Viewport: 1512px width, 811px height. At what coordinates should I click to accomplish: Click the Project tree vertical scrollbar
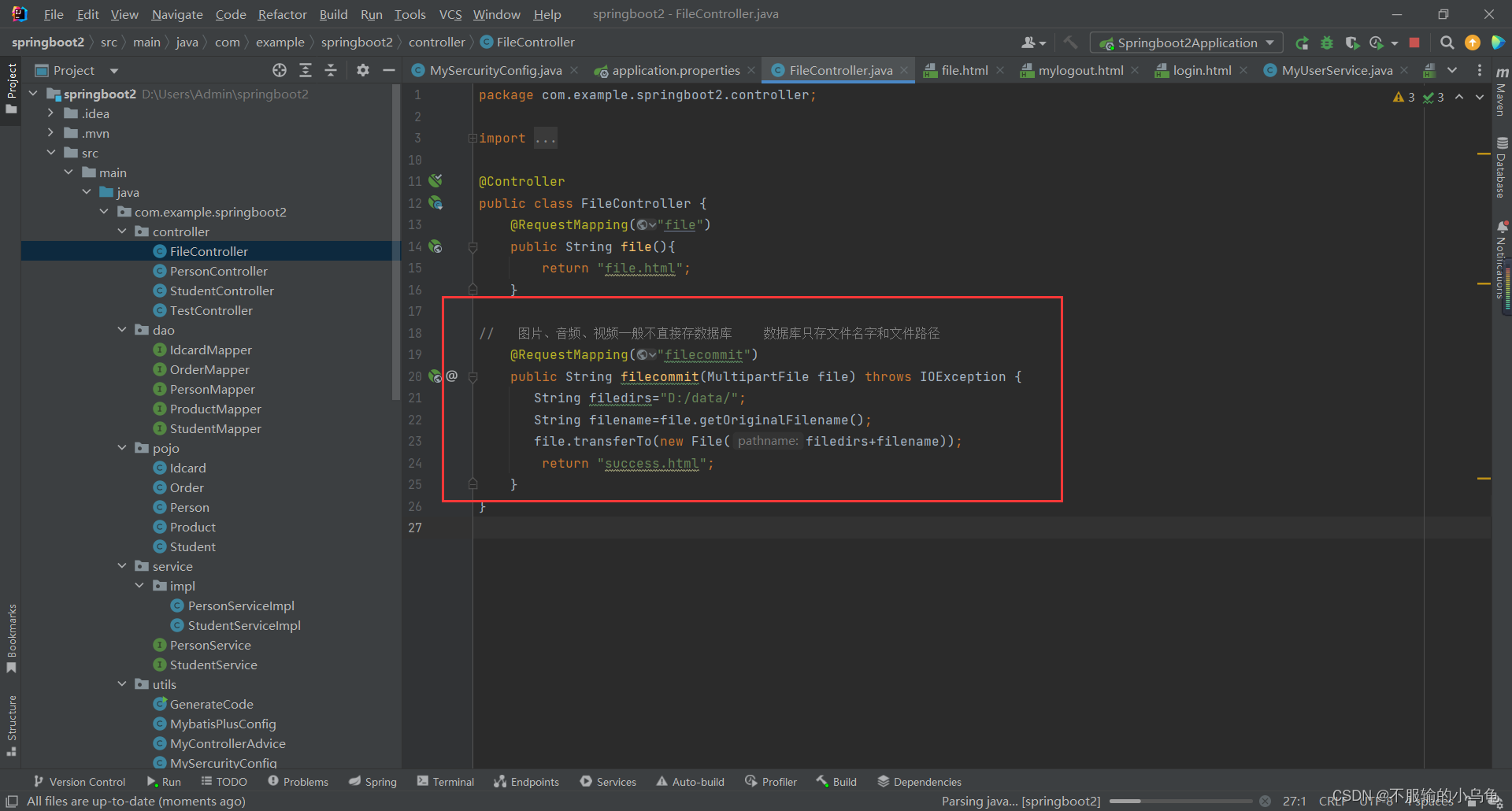point(396,244)
